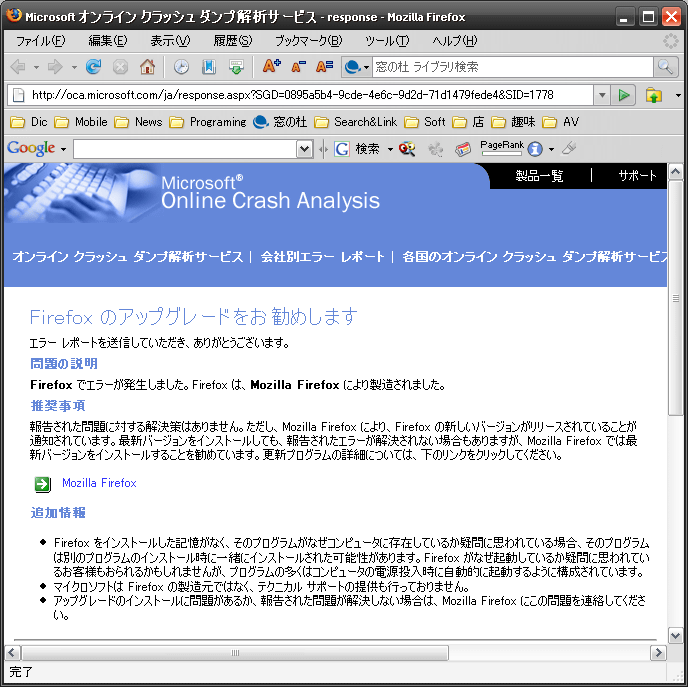This screenshot has height=687, width=688.
Task: Click the Forward navigation arrow
Action: point(55,67)
